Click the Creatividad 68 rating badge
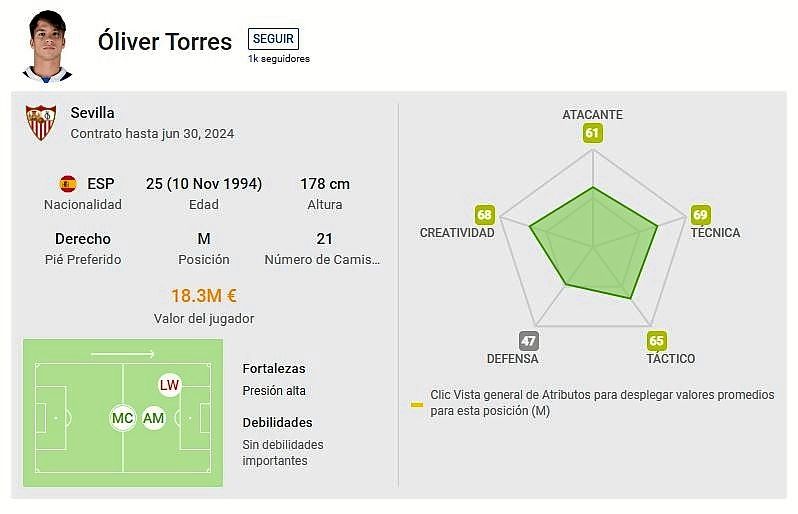The width and height of the screenshot is (798, 514). point(485,215)
